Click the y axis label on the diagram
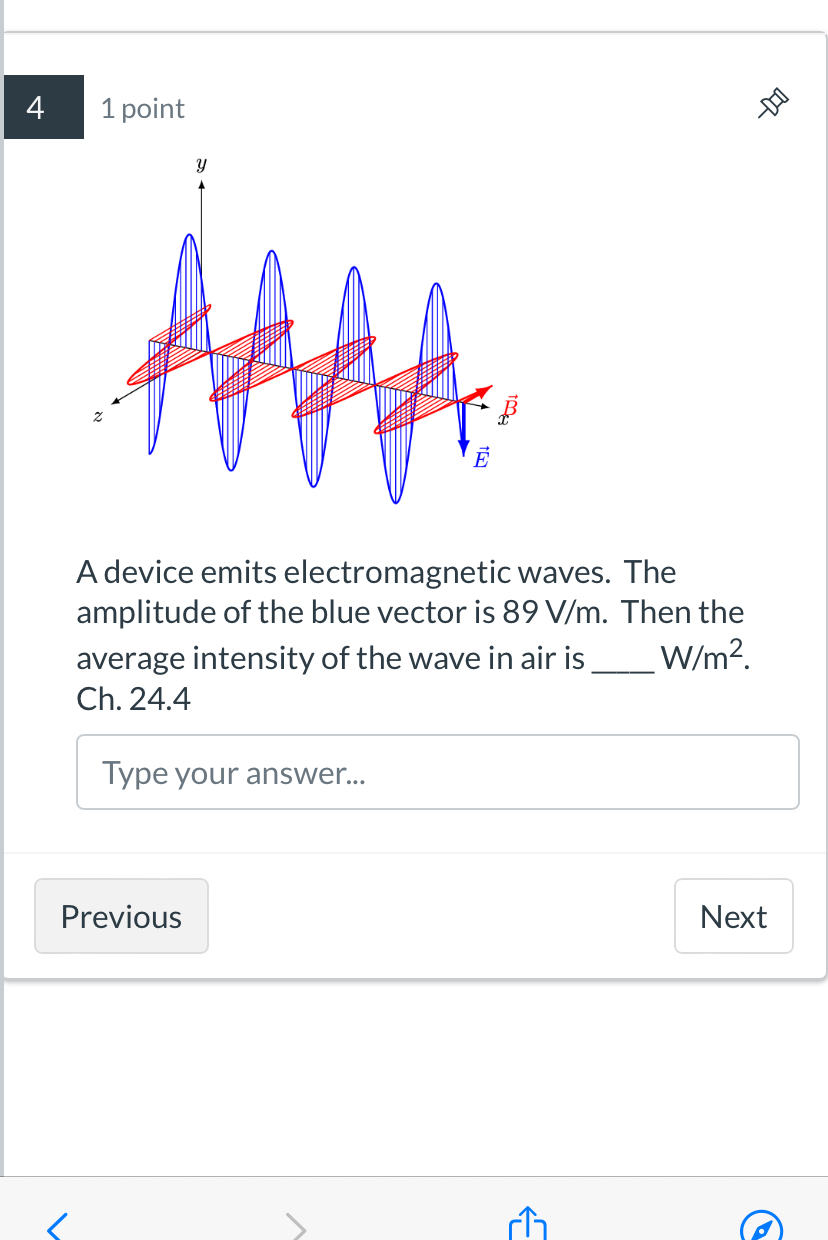Screen dimensions: 828x1240 click(200, 162)
